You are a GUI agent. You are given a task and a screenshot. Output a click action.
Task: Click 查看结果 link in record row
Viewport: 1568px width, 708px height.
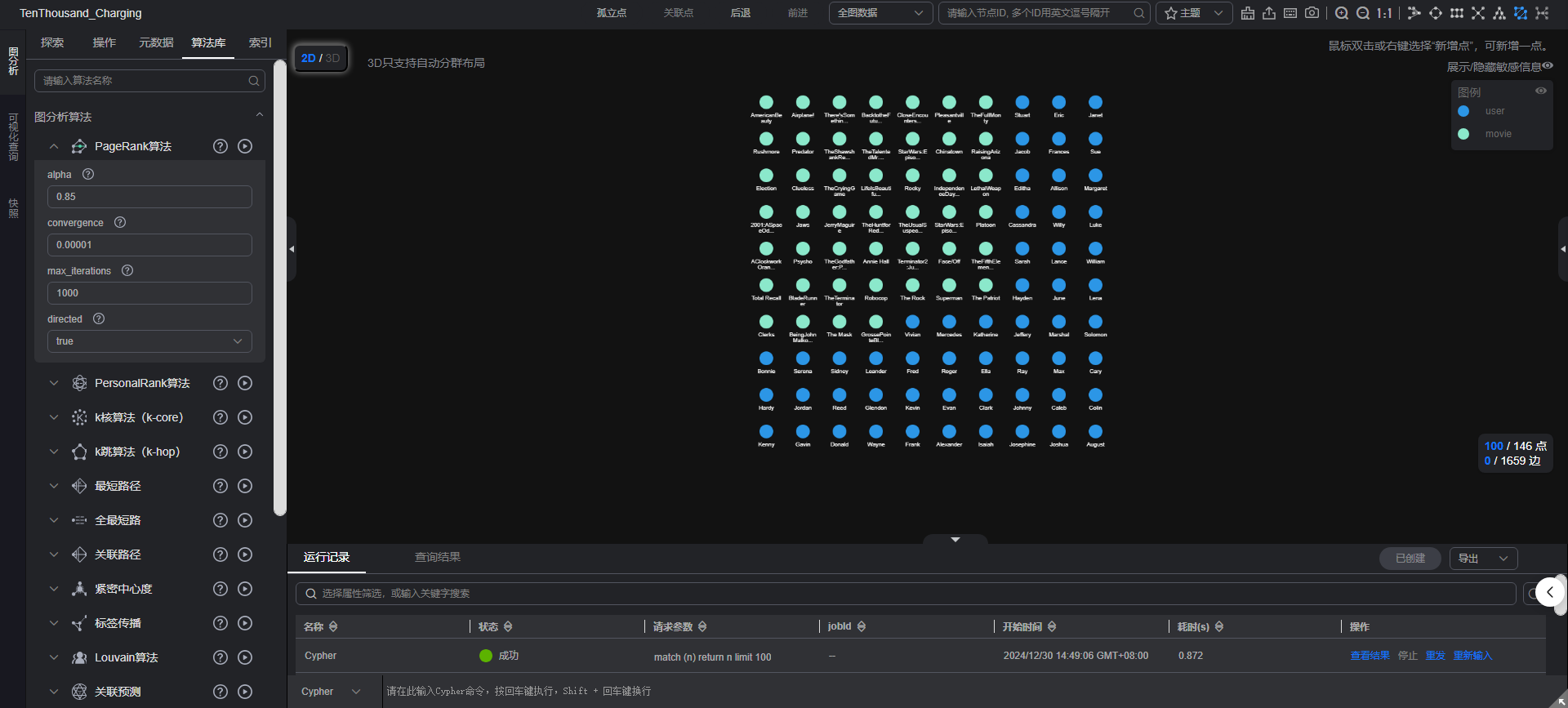(x=1370, y=656)
